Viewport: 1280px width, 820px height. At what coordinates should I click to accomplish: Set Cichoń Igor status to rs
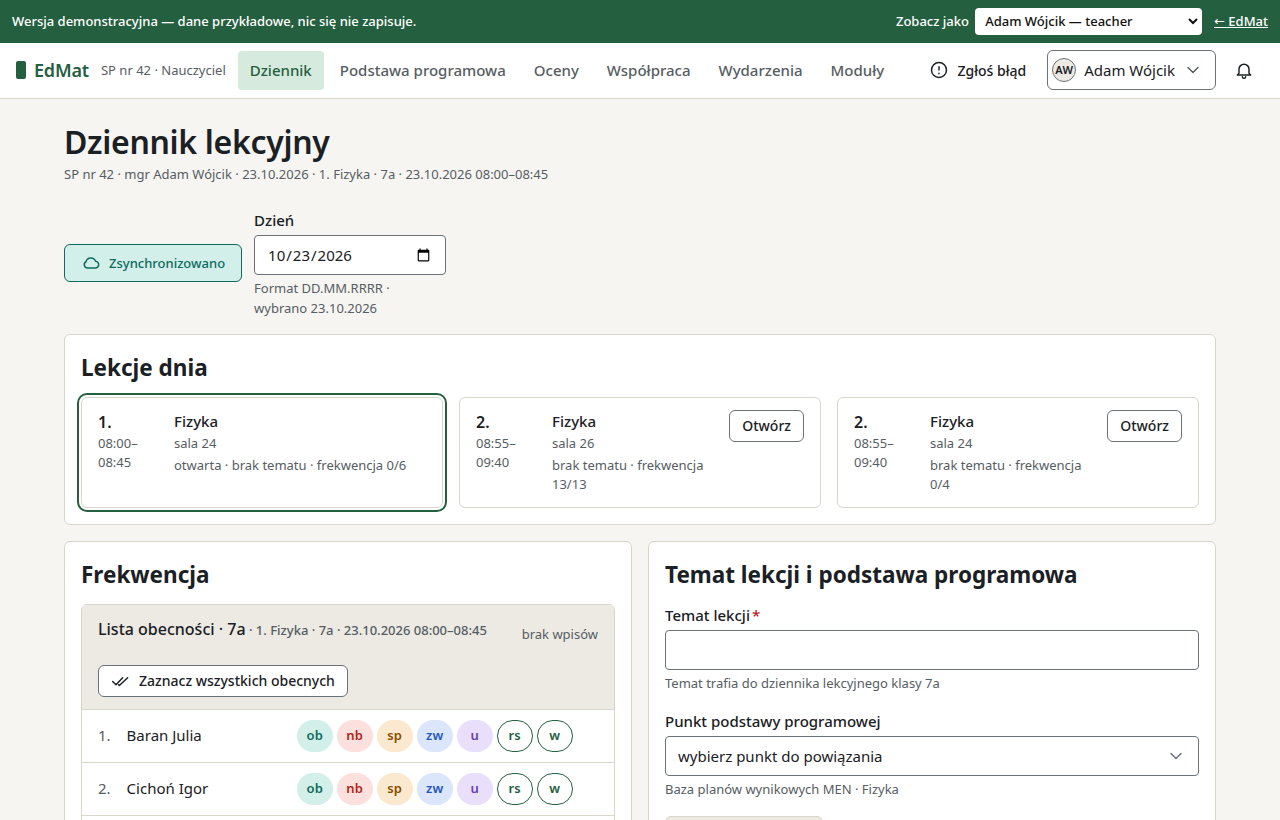[x=515, y=789]
